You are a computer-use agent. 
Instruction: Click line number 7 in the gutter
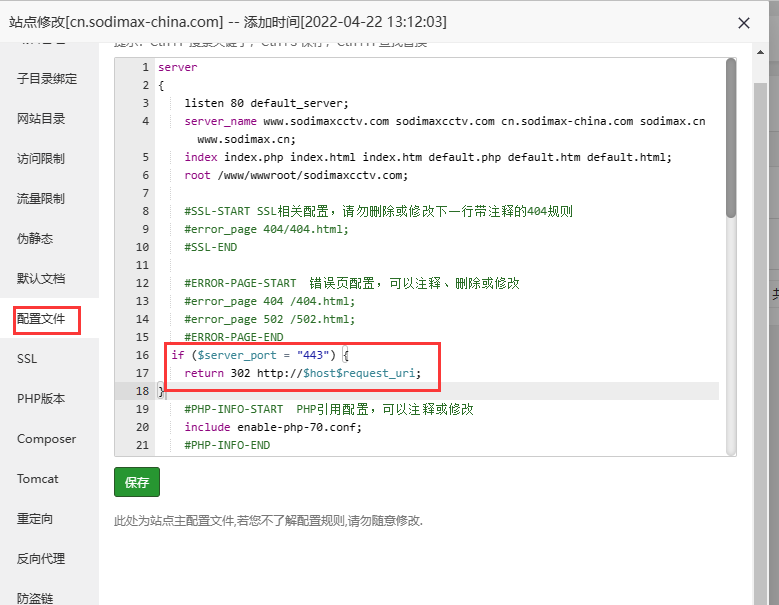[145, 193]
